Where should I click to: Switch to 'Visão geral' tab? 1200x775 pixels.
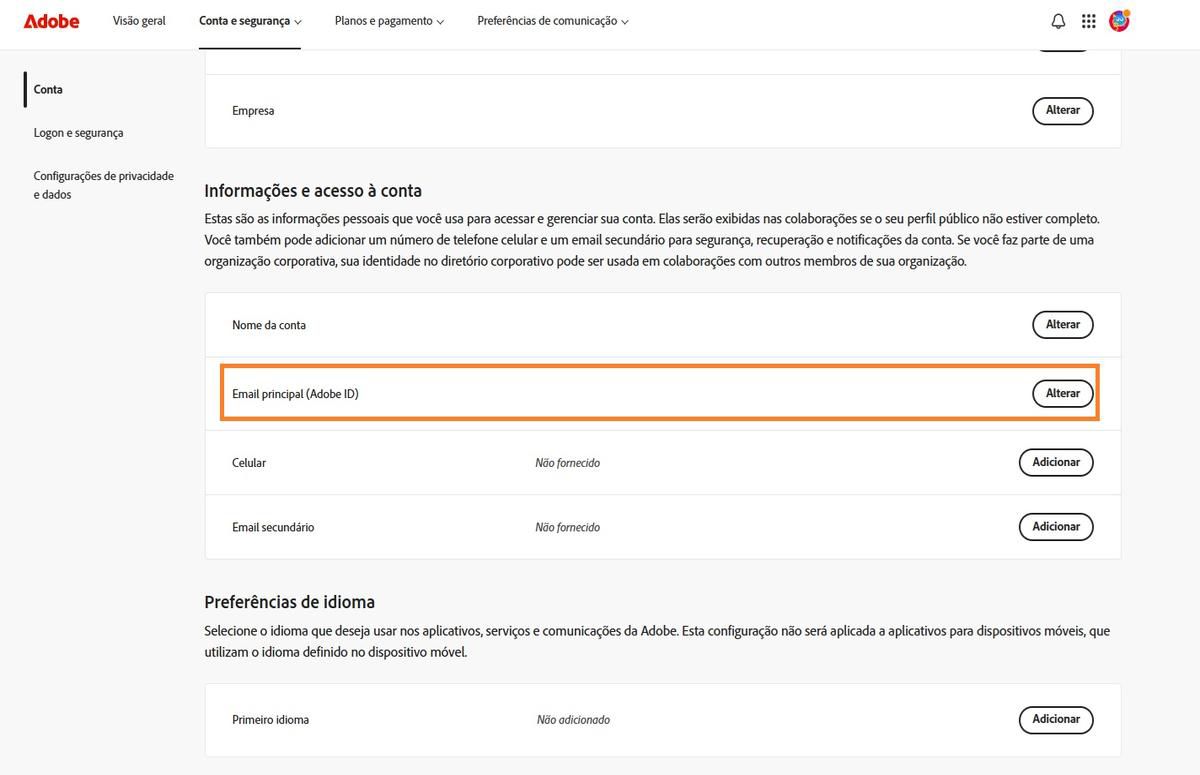click(139, 20)
